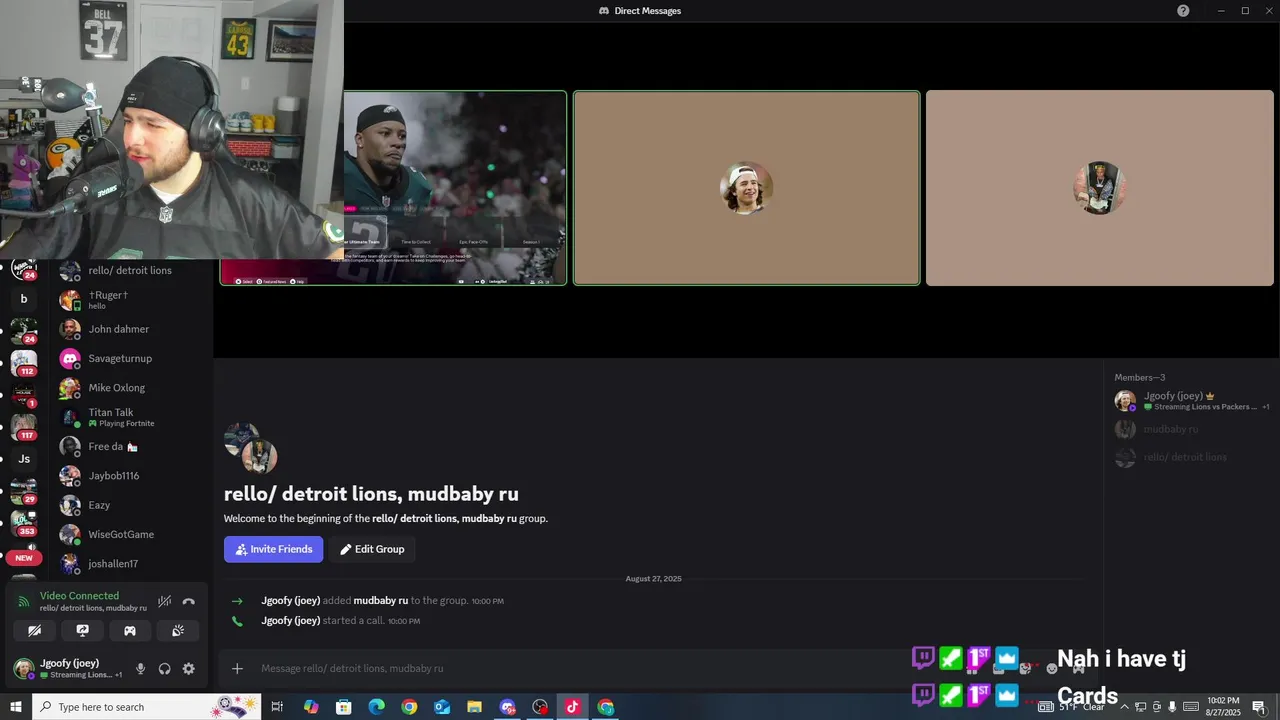Open Outlook from the taskbar
1280x720 pixels.
[442, 707]
